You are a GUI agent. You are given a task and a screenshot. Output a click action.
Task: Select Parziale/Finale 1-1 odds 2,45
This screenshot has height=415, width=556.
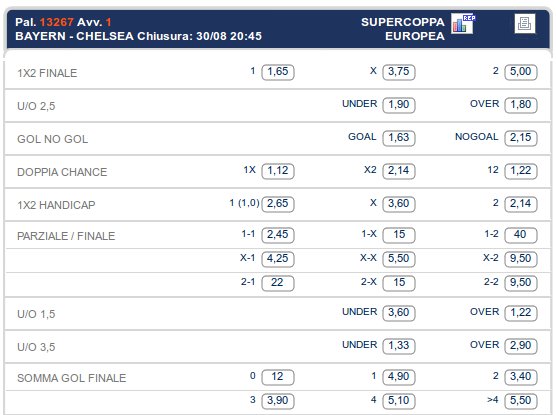coord(278,235)
